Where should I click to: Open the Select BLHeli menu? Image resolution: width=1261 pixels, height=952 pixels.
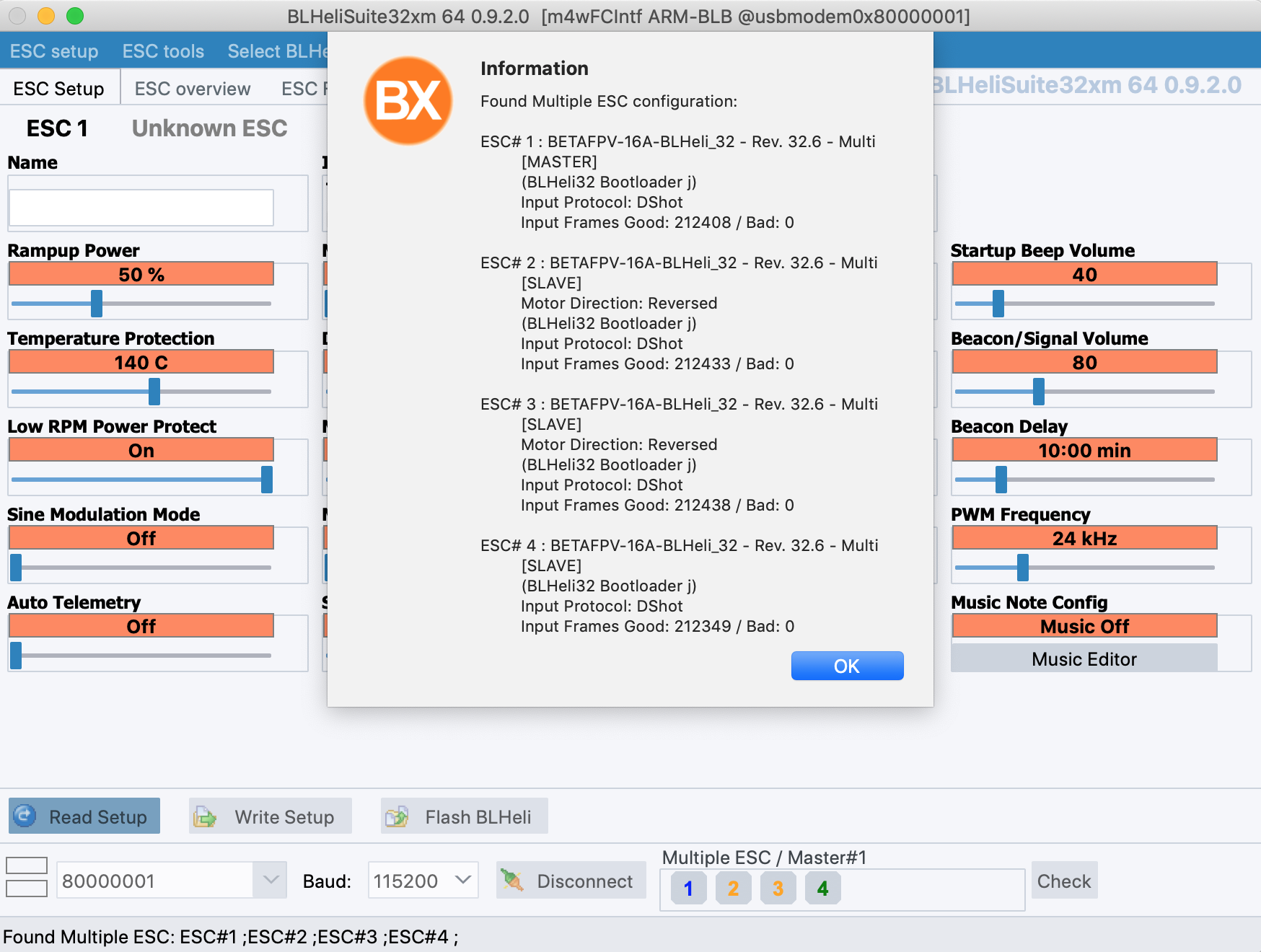click(278, 51)
